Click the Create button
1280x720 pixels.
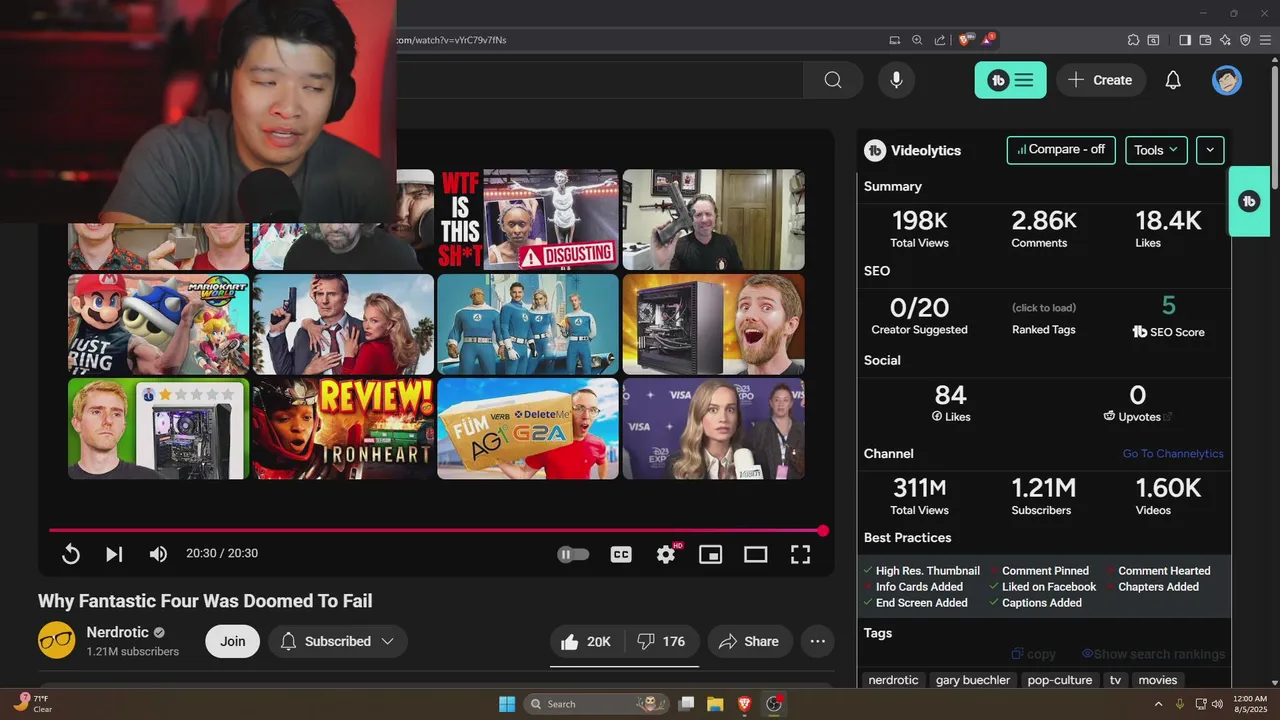(x=1101, y=80)
